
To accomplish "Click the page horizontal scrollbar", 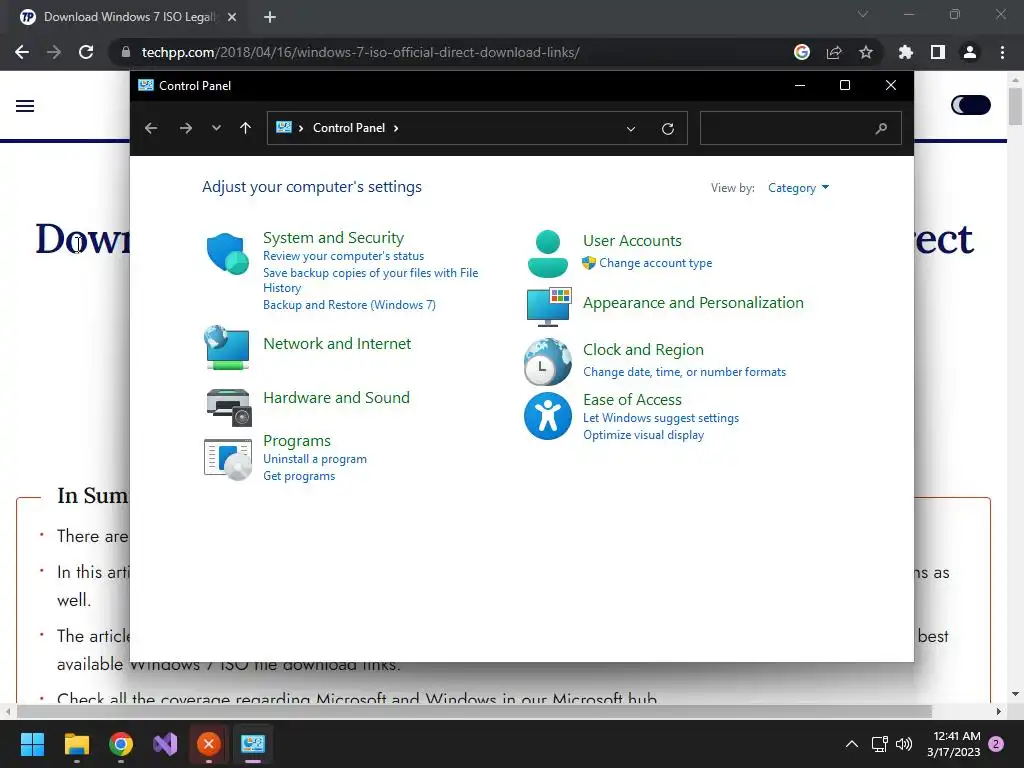I will point(473,711).
